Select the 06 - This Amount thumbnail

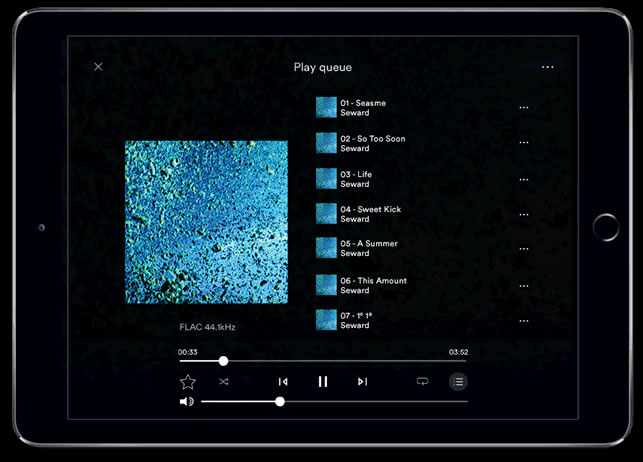pos(326,285)
